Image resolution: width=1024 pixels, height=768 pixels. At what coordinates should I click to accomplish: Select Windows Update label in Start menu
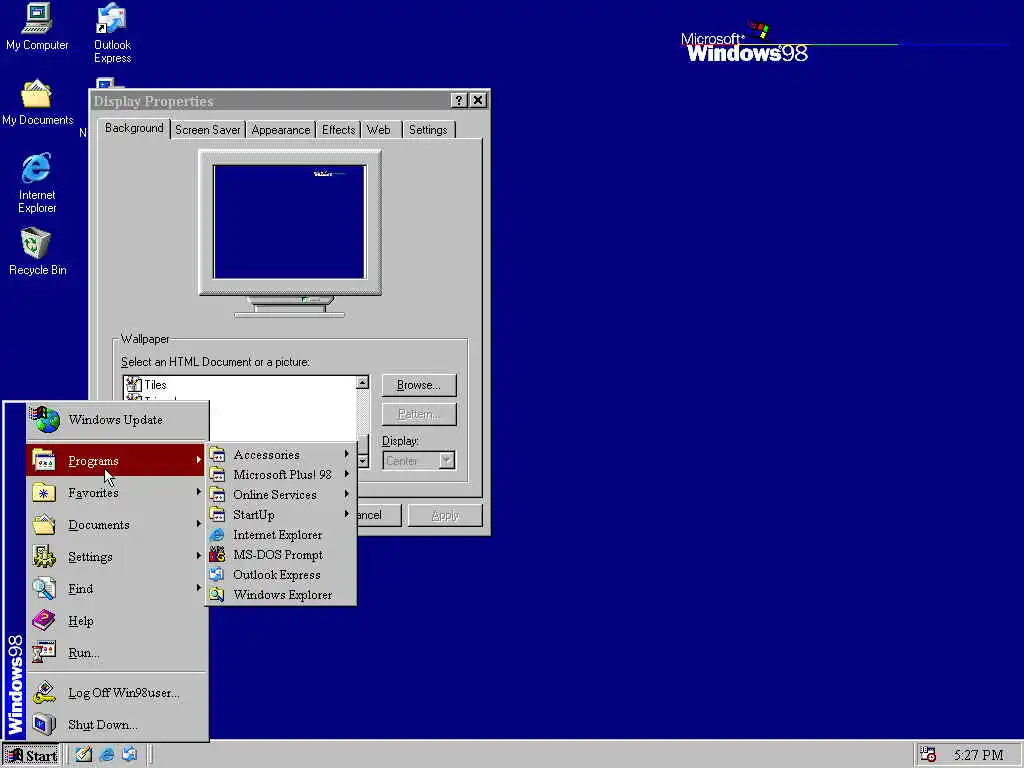pyautogui.click(x=116, y=420)
